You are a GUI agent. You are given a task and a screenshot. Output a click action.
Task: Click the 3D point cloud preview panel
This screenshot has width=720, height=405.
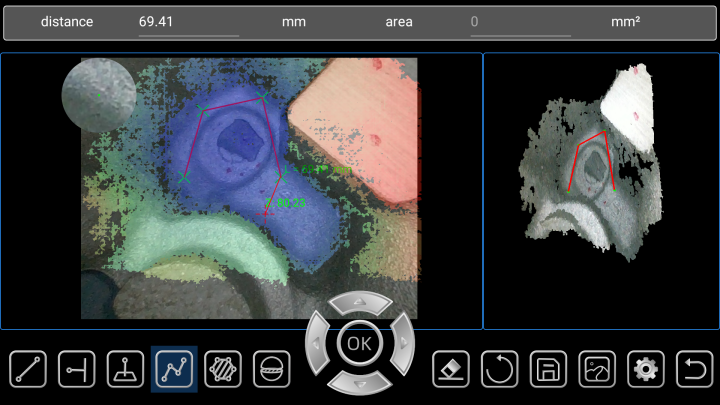click(x=600, y=190)
